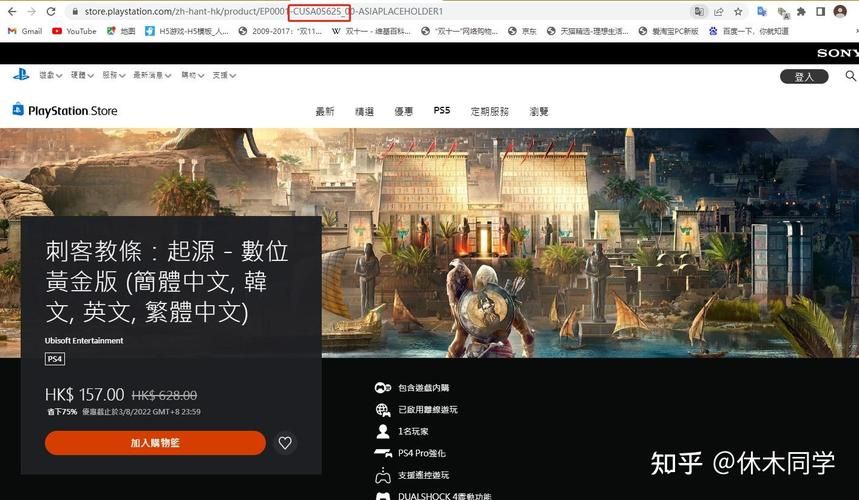Viewport: 859px width, 500px height.
Task: Open the site search magnifier
Action: 850,76
